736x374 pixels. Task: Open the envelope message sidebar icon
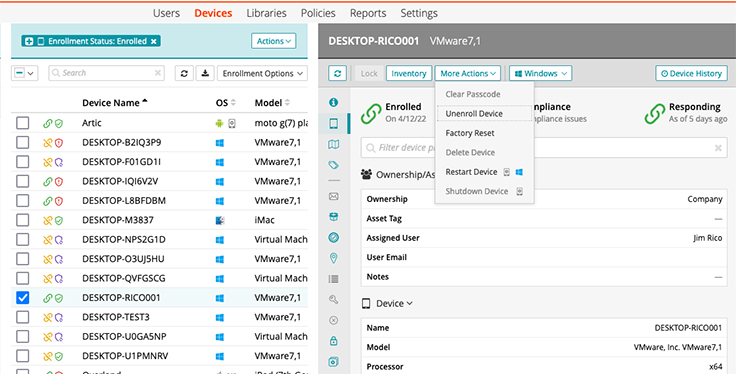click(334, 197)
